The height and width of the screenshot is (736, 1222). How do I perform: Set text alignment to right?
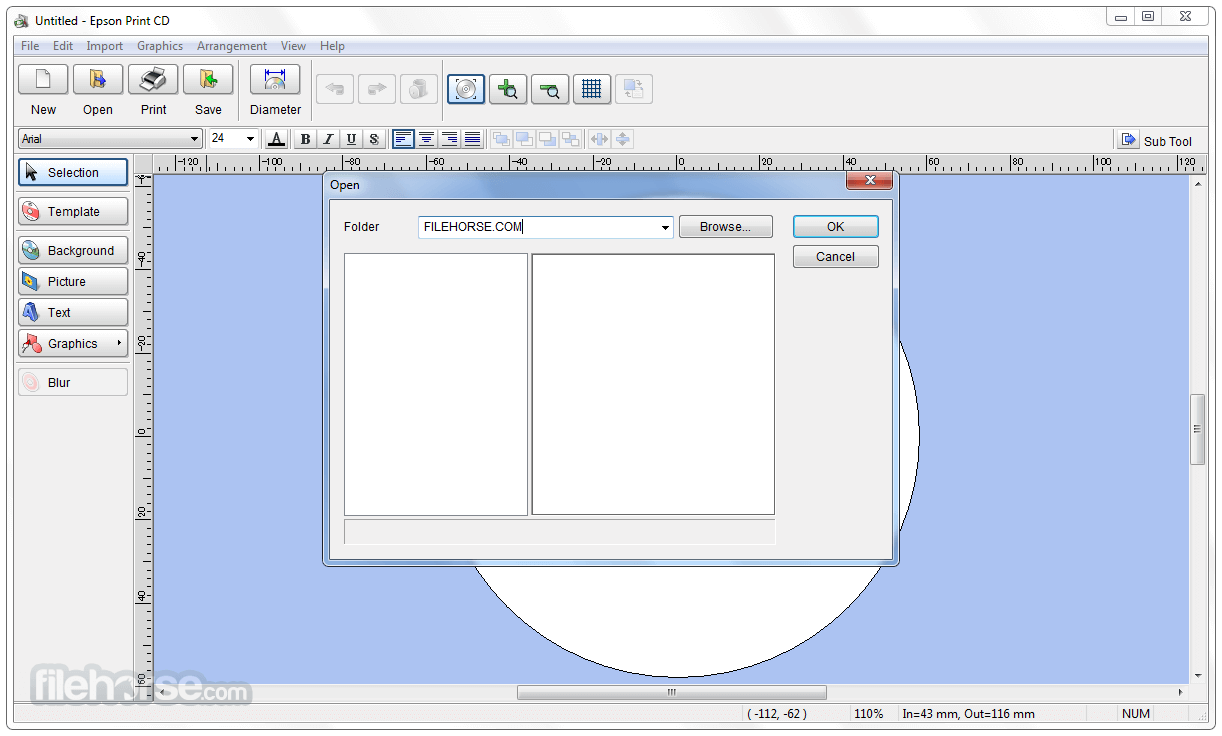[449, 139]
